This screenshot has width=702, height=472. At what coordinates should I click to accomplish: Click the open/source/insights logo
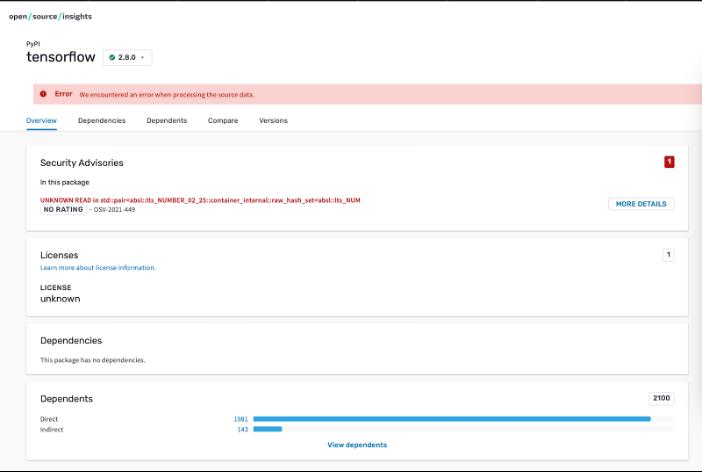50,17
